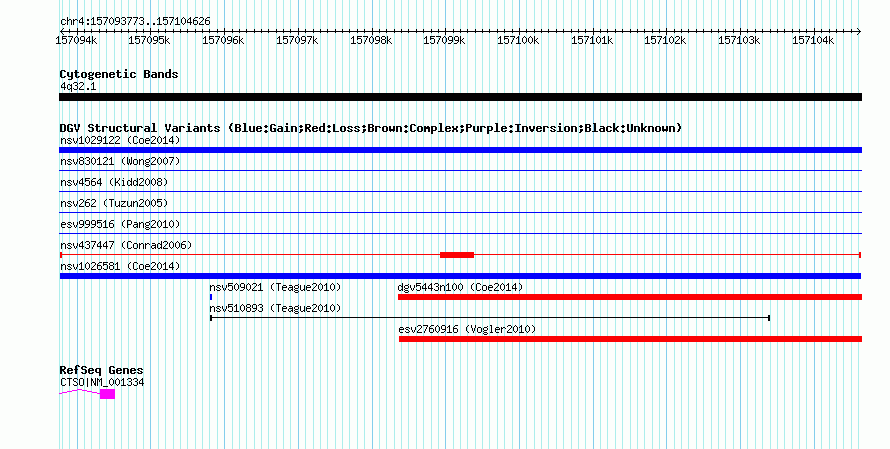890x449 pixels.
Task: Click the 157104k ruler tick label
Action: click(813, 40)
